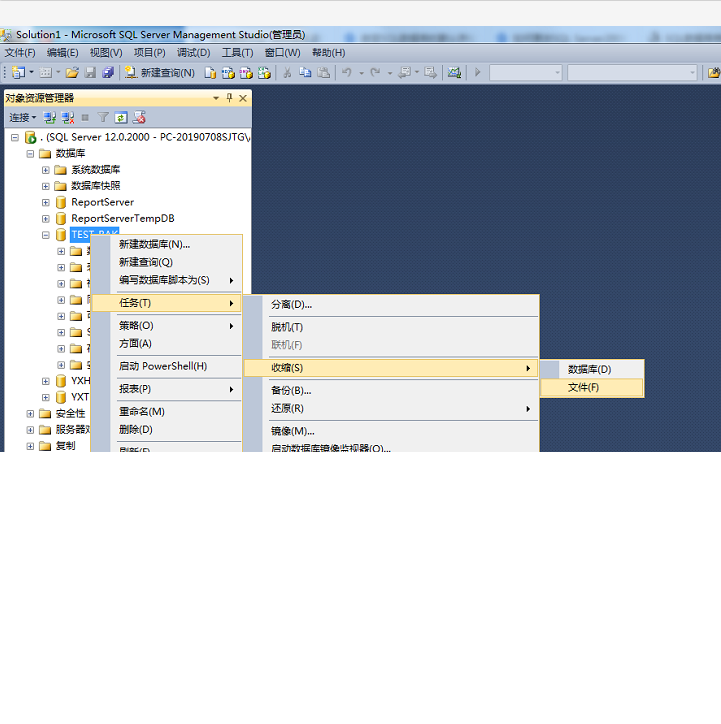Click the filter funnel icon in Object Explorer
Viewport: 721px width, 724px height.
pos(102,117)
